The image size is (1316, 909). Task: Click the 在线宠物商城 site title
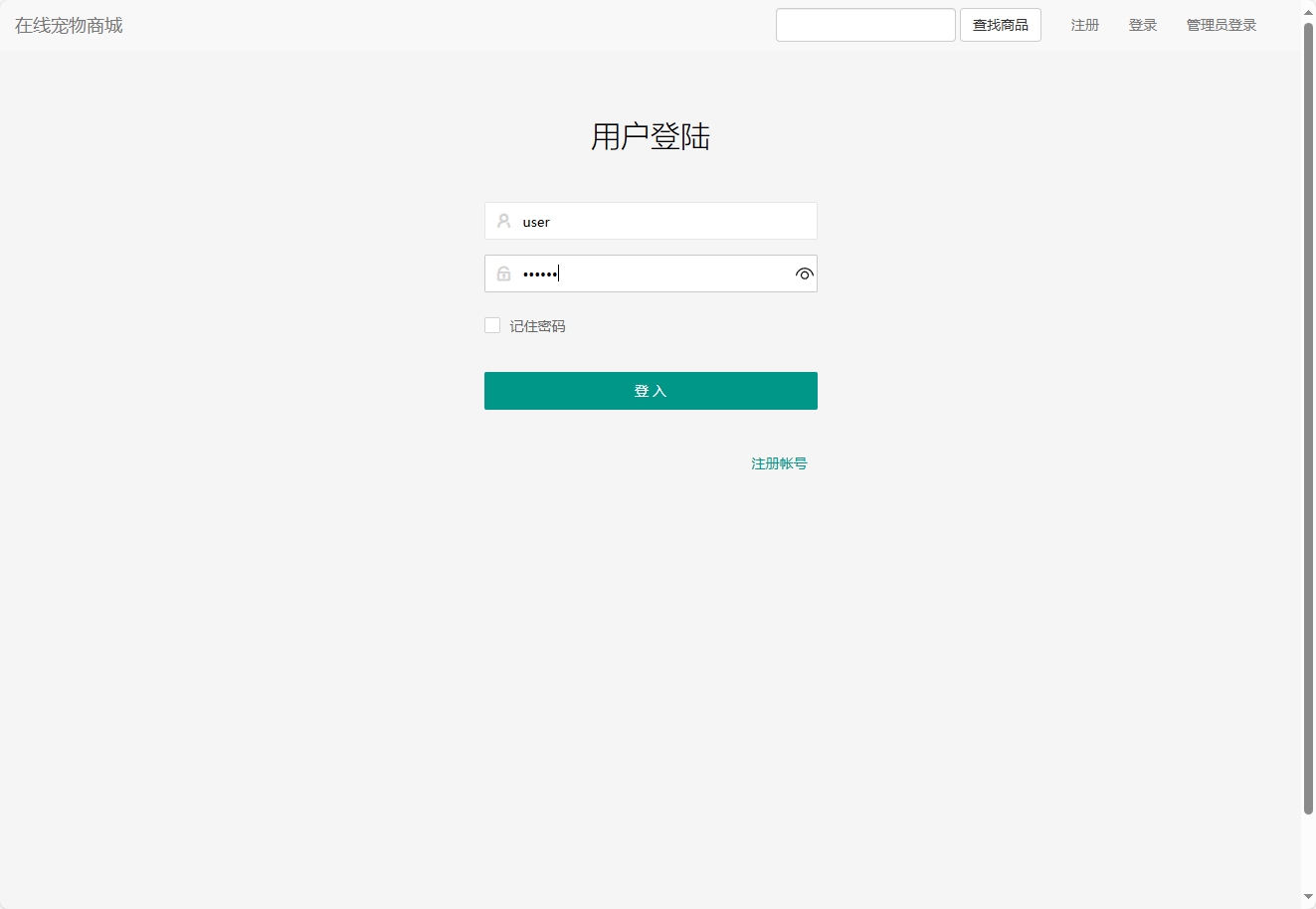pyautogui.click(x=68, y=25)
